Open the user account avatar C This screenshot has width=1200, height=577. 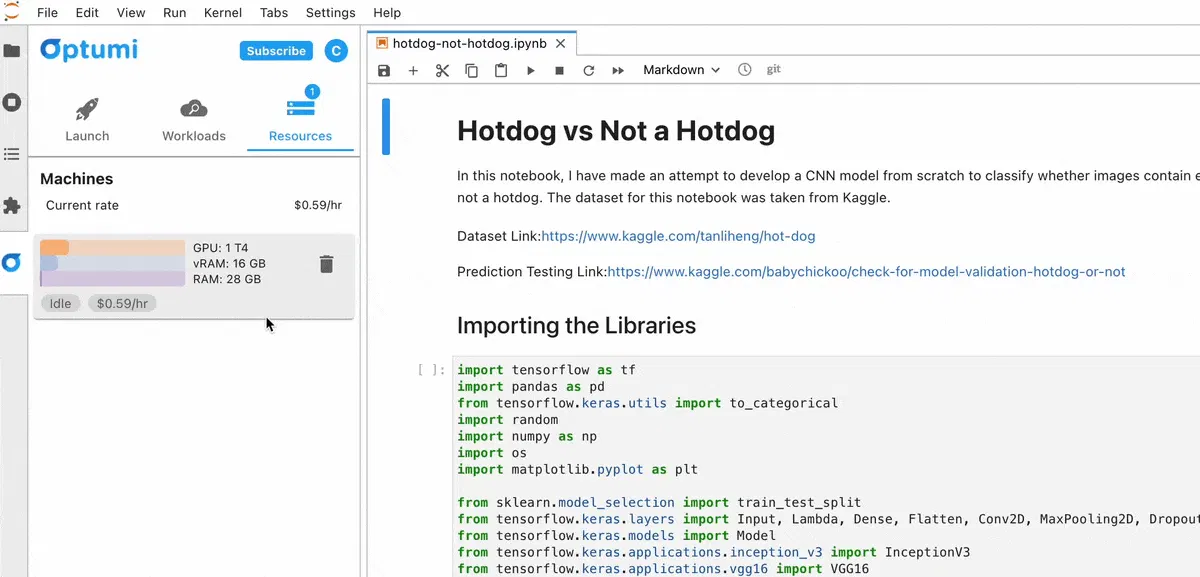pyautogui.click(x=336, y=51)
